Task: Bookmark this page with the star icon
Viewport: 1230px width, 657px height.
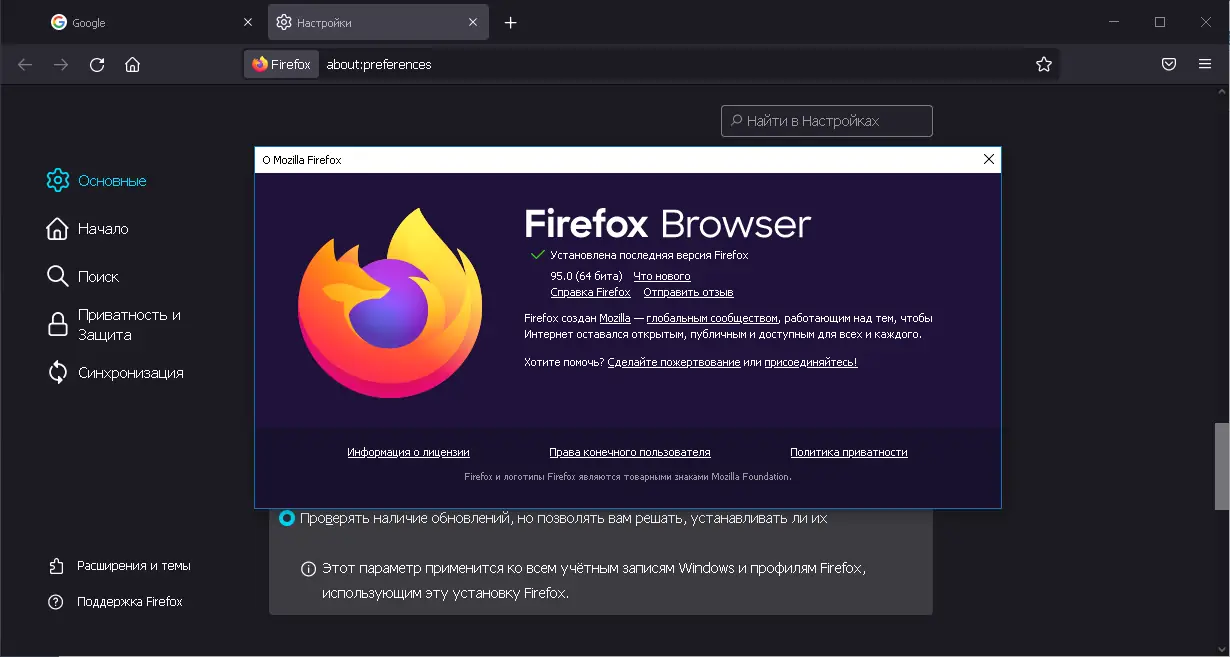Action: tap(1044, 64)
